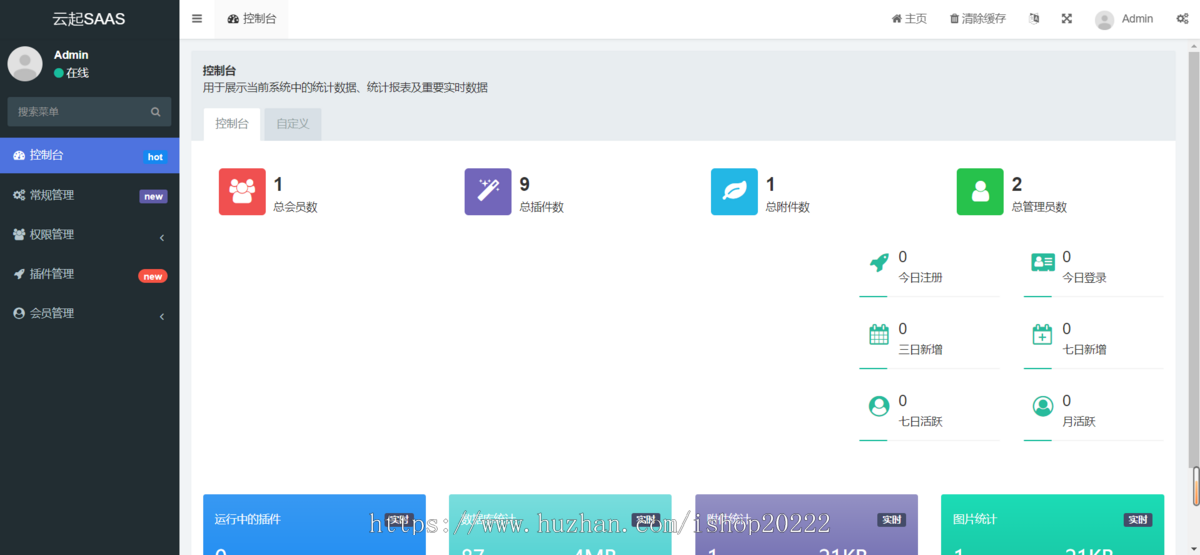This screenshot has width=1200, height=555.
Task: Click the 今日登录 label
Action: [x=1084, y=278]
